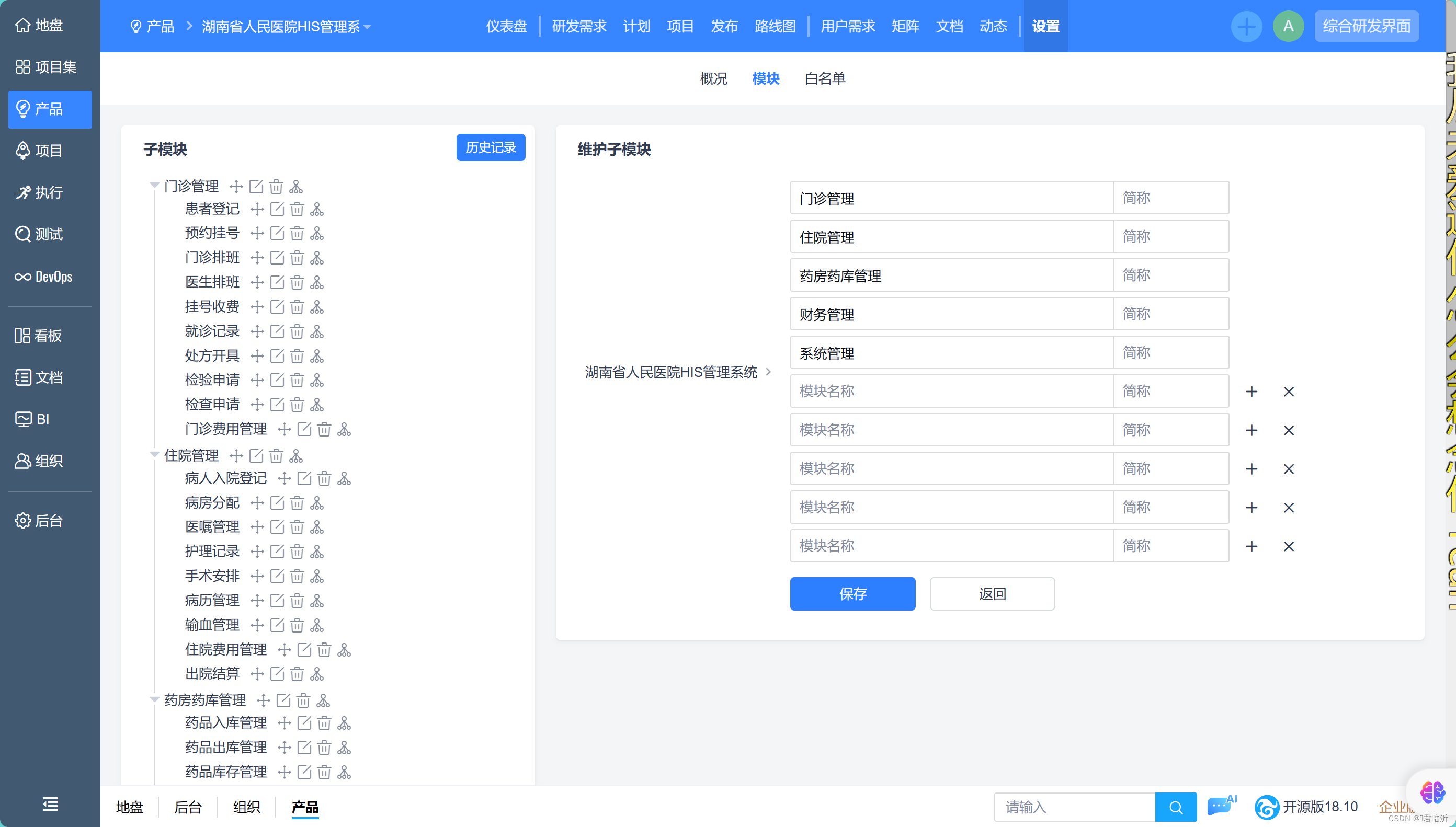Click the delete icon for 患者登记

(297, 209)
